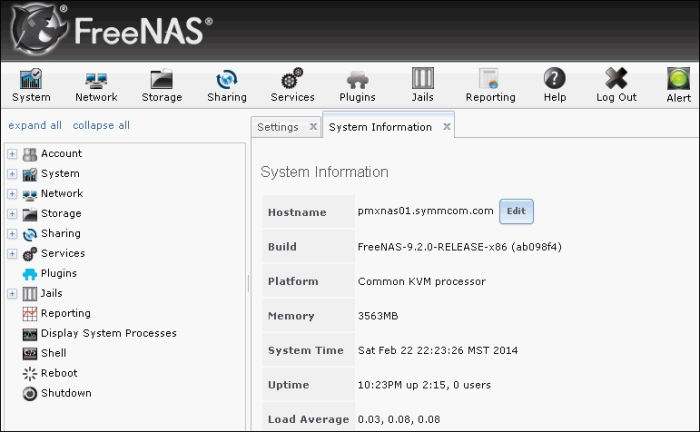Open the Sharing toolbar icon
700x432 pixels.
pos(227,79)
